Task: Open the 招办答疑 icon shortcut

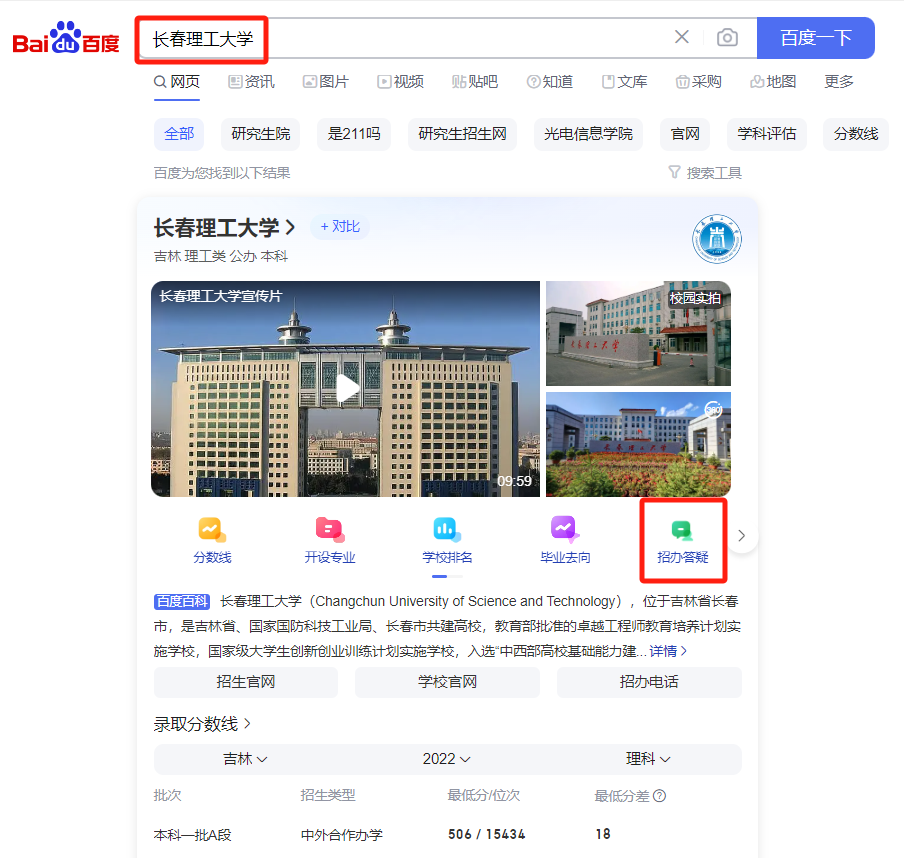Action: click(x=683, y=540)
